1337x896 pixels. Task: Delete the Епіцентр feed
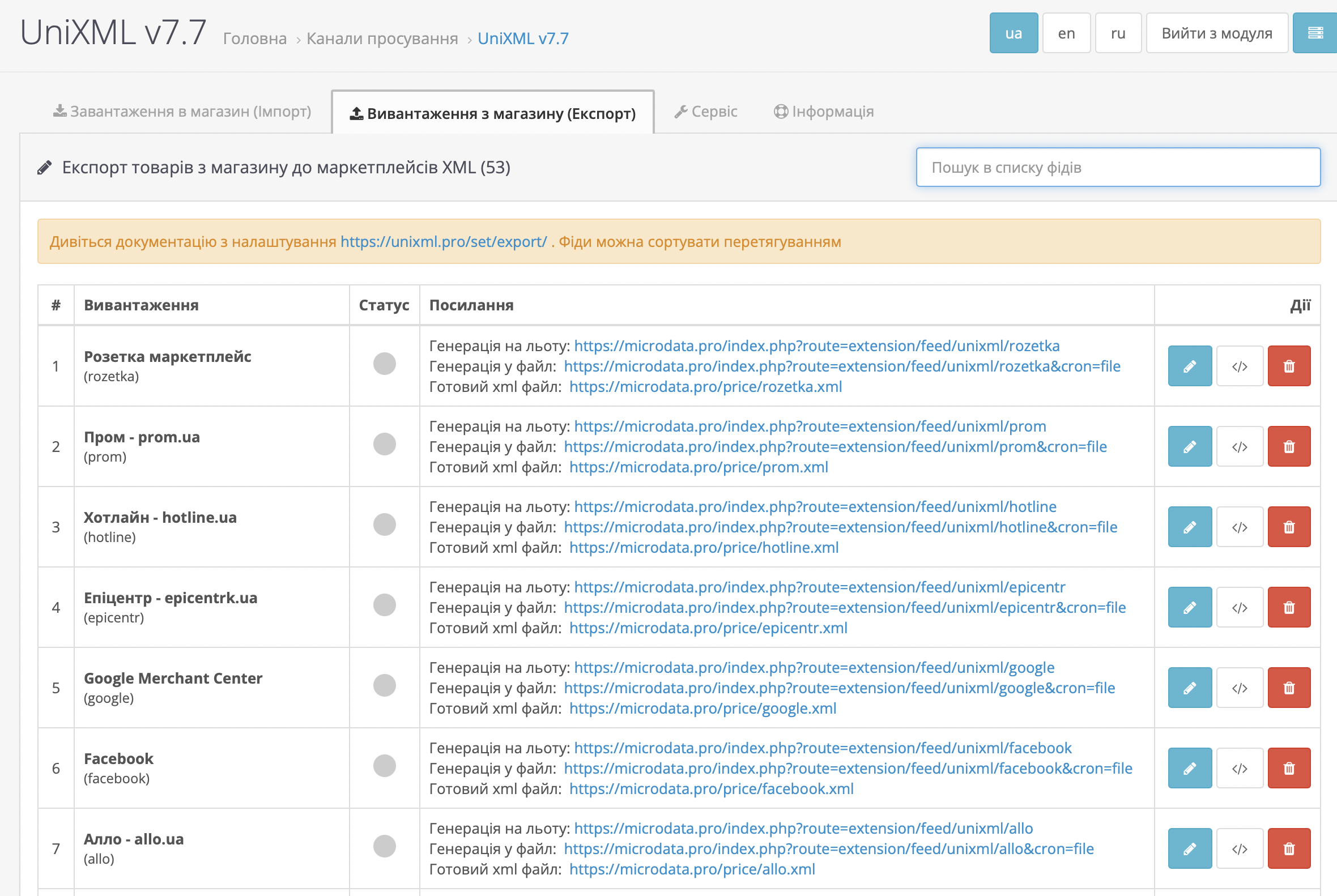click(x=1288, y=607)
